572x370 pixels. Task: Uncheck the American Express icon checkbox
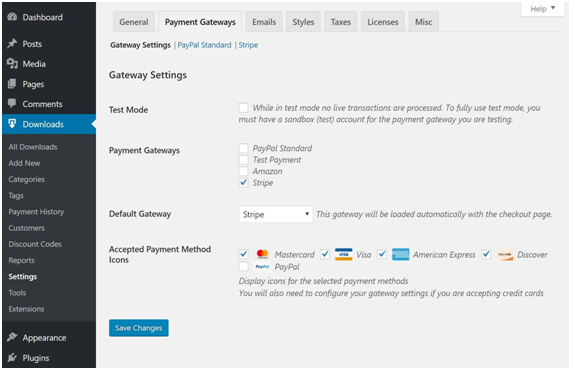point(382,254)
